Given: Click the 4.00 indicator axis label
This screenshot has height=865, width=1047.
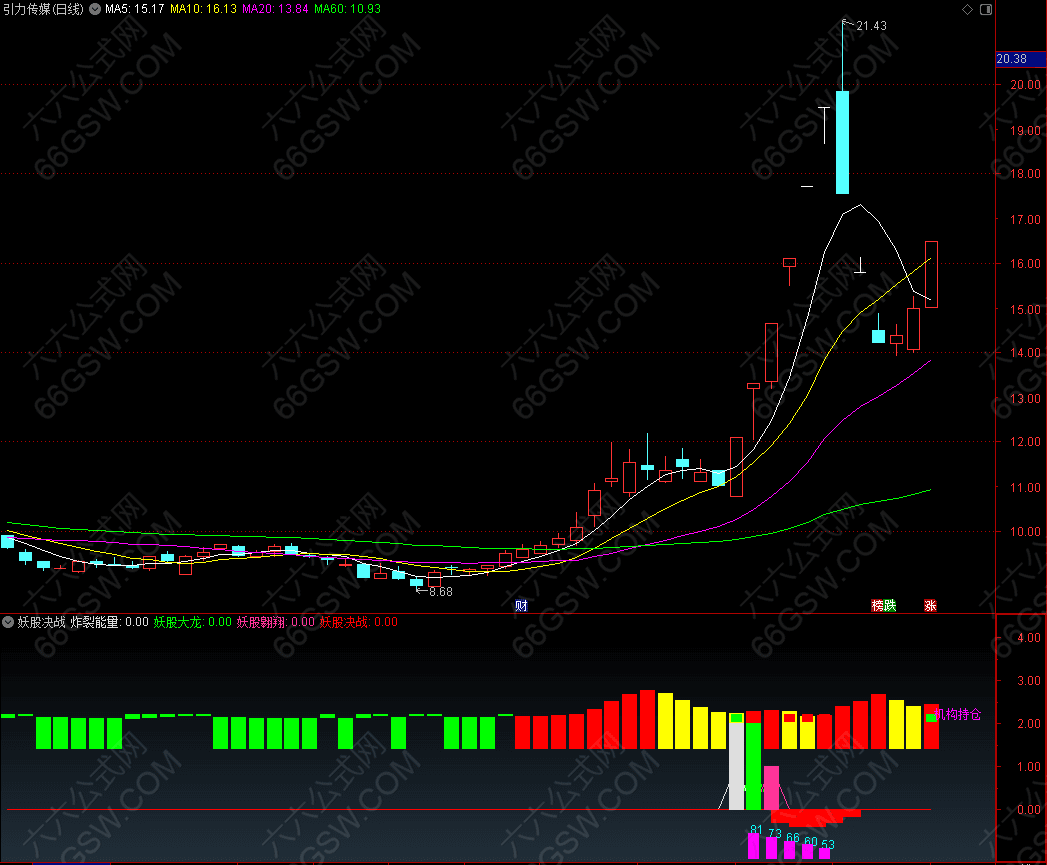Looking at the screenshot, I should click(1029, 638).
